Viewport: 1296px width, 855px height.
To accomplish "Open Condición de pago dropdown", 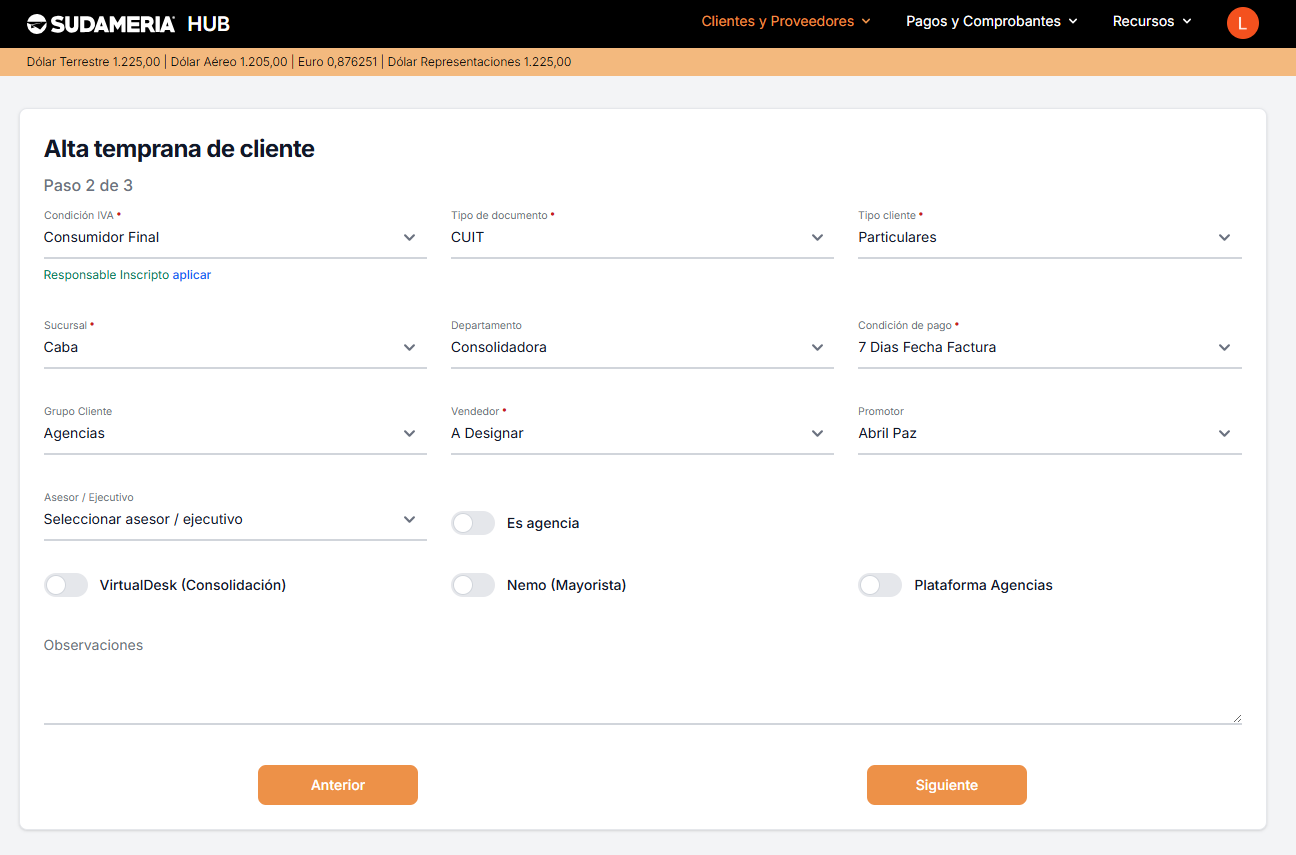I will 1049,348.
